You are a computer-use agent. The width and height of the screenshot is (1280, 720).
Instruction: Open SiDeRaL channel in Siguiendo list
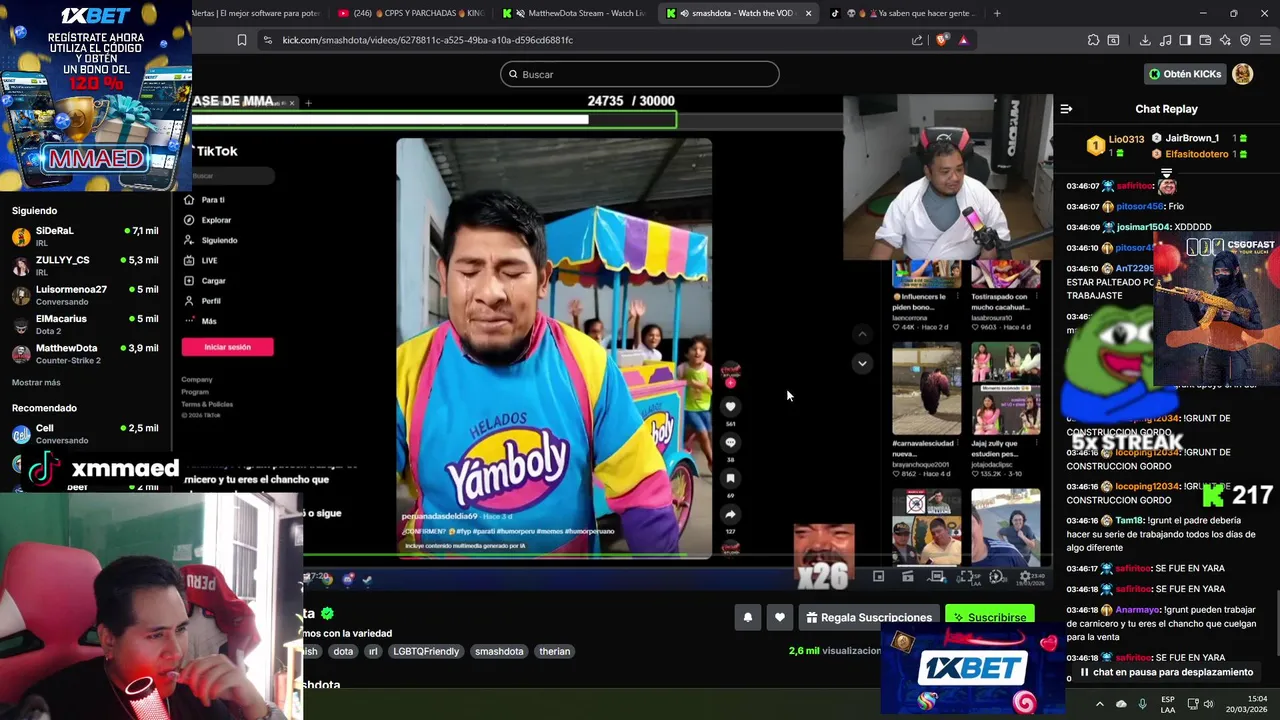click(85, 236)
